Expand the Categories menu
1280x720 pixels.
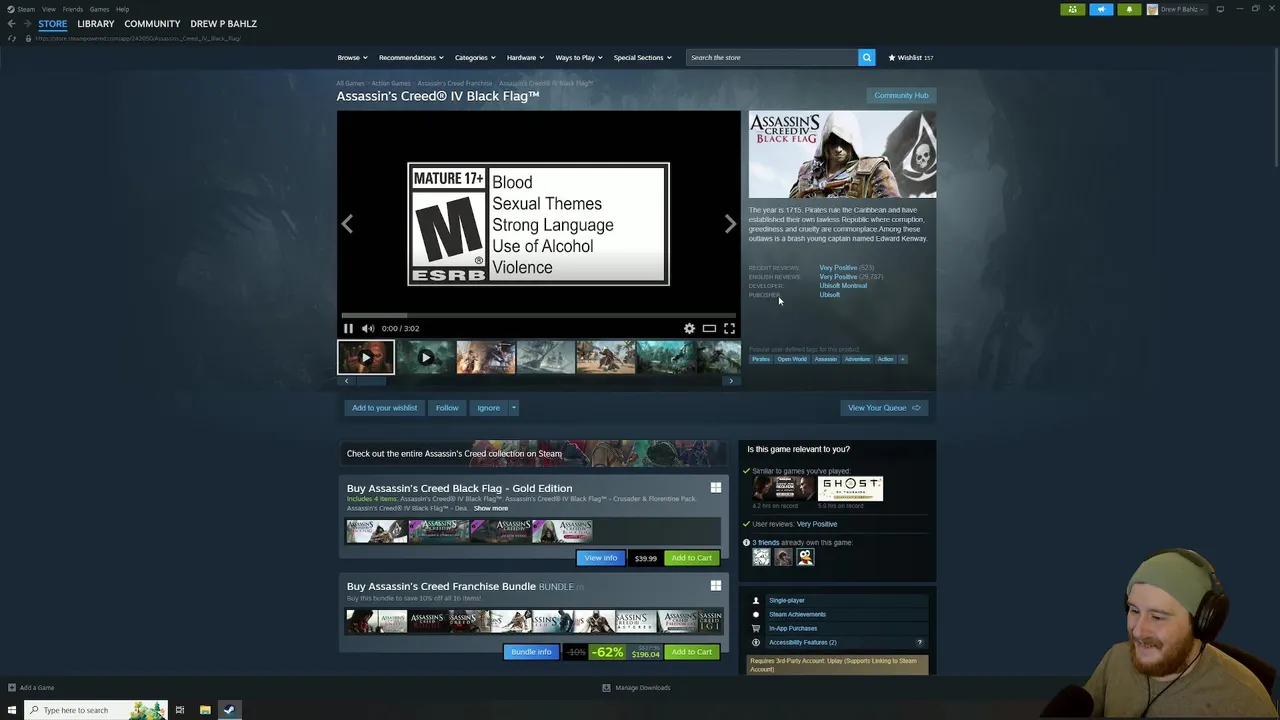point(475,57)
